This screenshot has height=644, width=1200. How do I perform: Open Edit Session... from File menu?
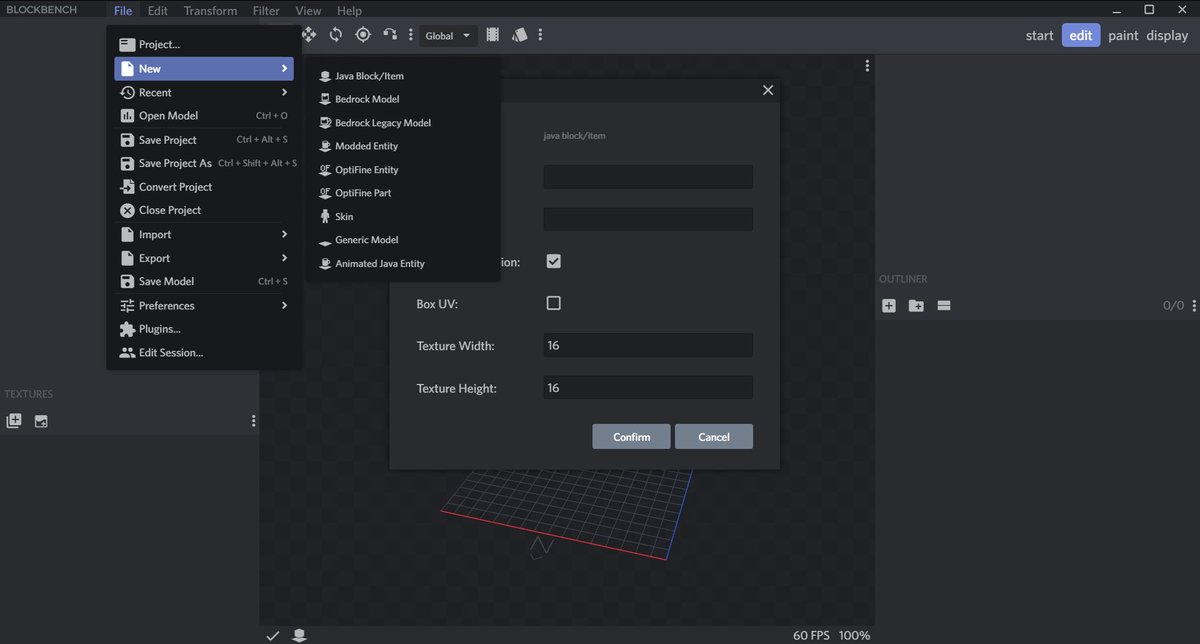click(x=204, y=353)
